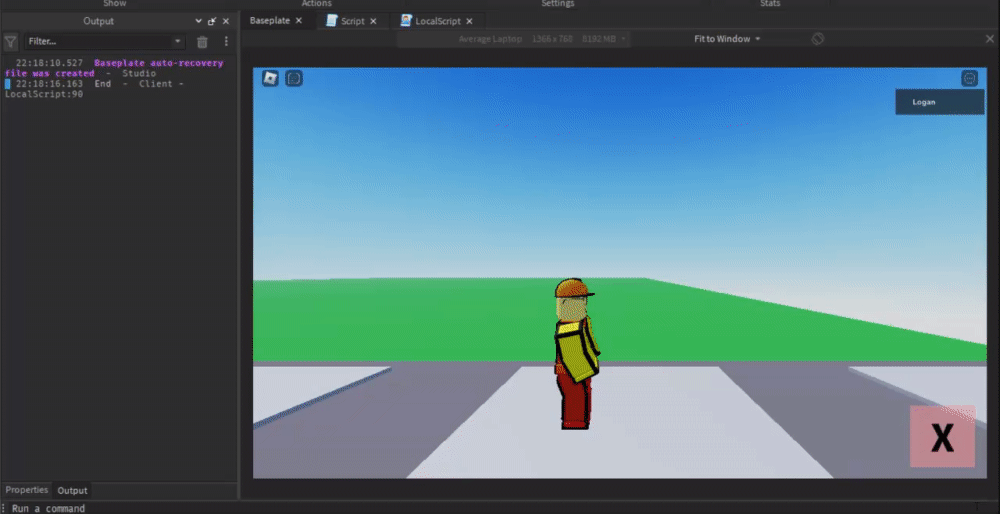Click the Actions section label in ribbon
This screenshot has width=1000, height=514.
pyautogui.click(x=316, y=4)
